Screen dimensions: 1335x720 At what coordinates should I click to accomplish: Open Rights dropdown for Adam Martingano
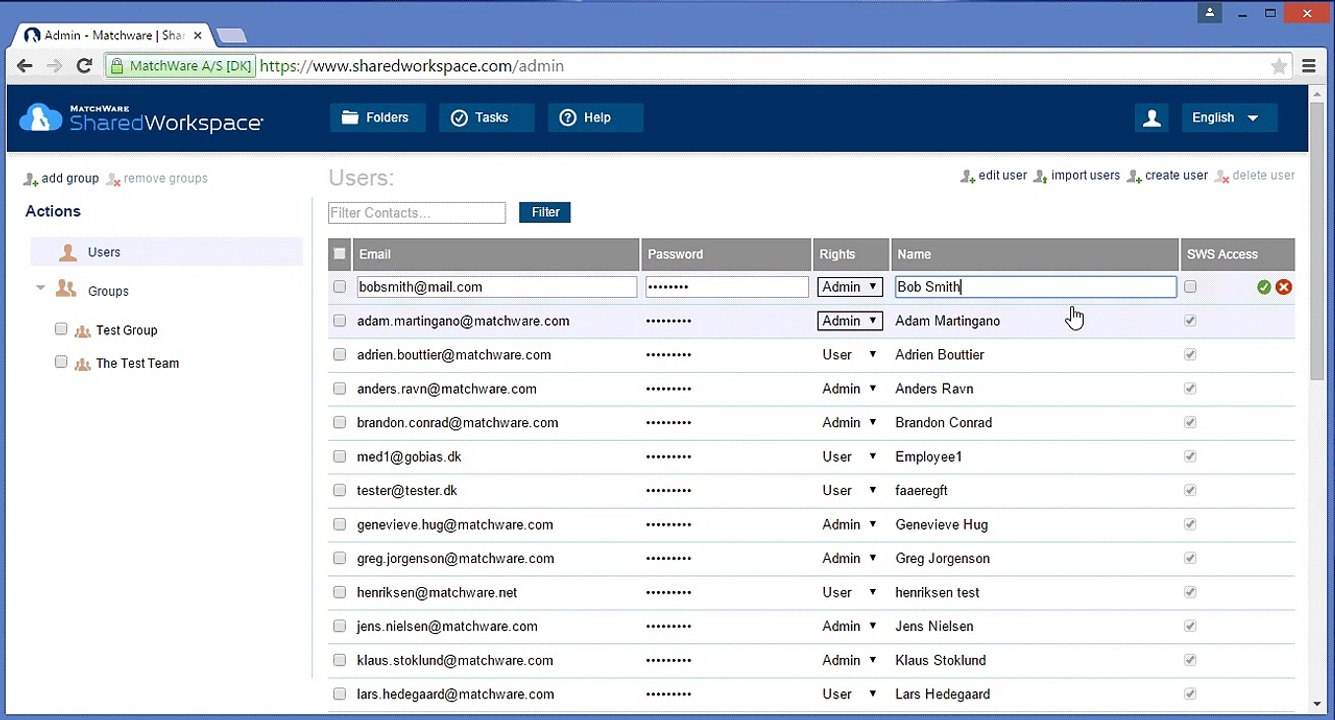click(850, 321)
